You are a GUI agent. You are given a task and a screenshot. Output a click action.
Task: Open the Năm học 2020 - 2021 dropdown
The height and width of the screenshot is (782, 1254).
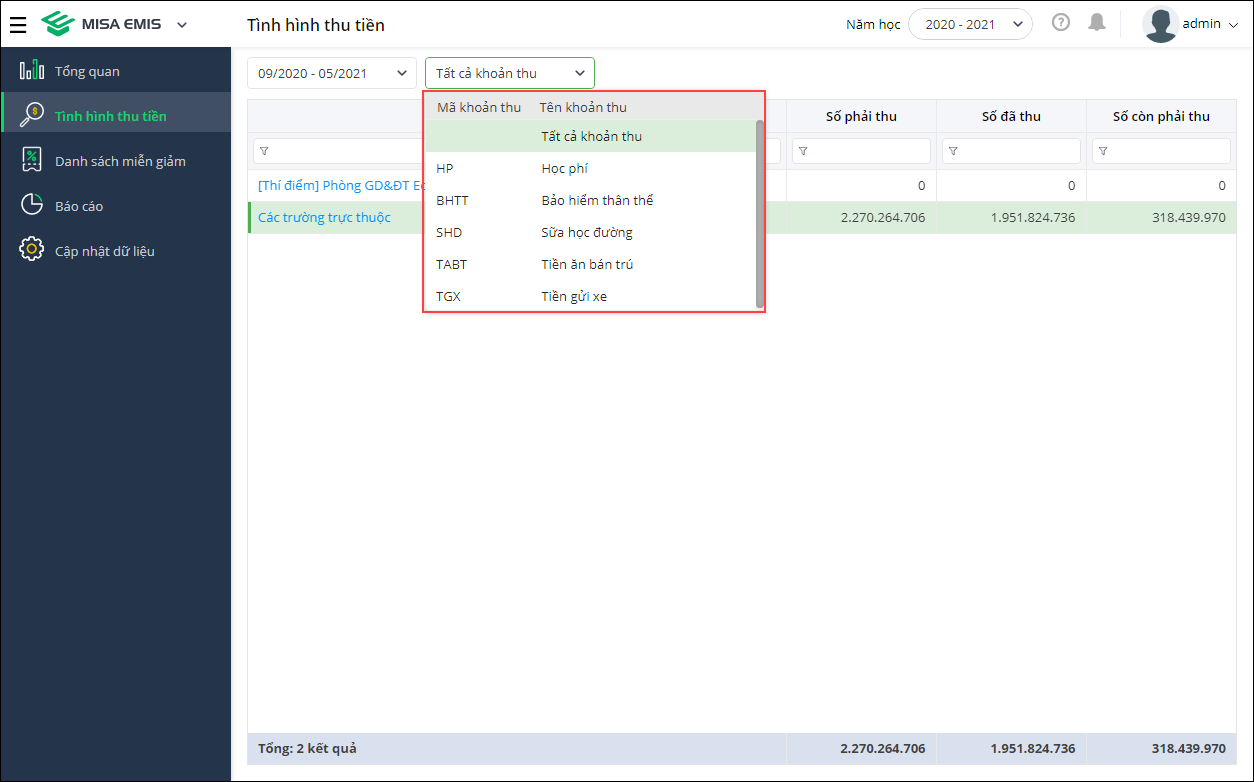pyautogui.click(x=970, y=24)
